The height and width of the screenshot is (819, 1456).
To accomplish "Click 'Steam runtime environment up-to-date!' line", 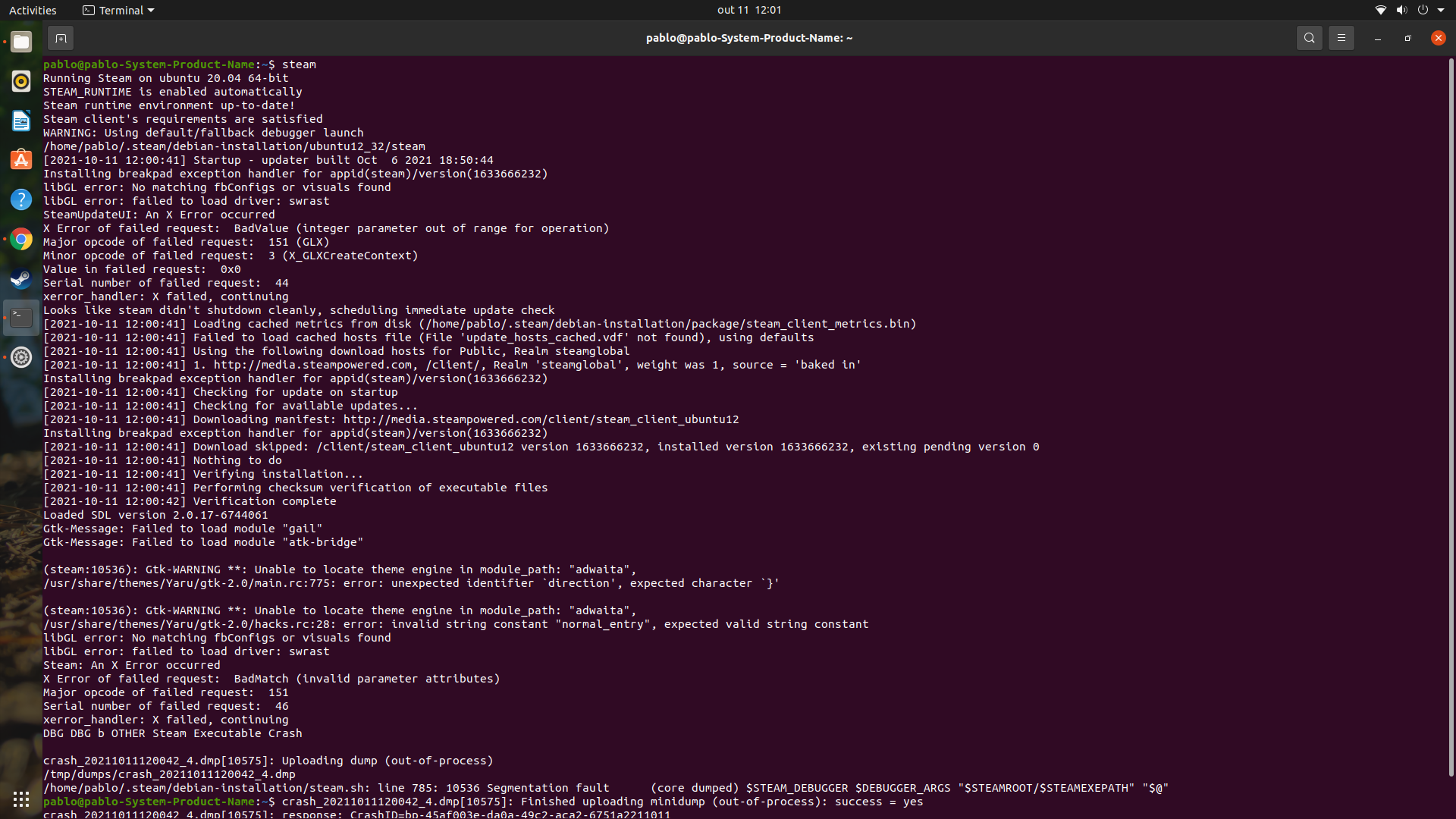I will click(x=169, y=105).
